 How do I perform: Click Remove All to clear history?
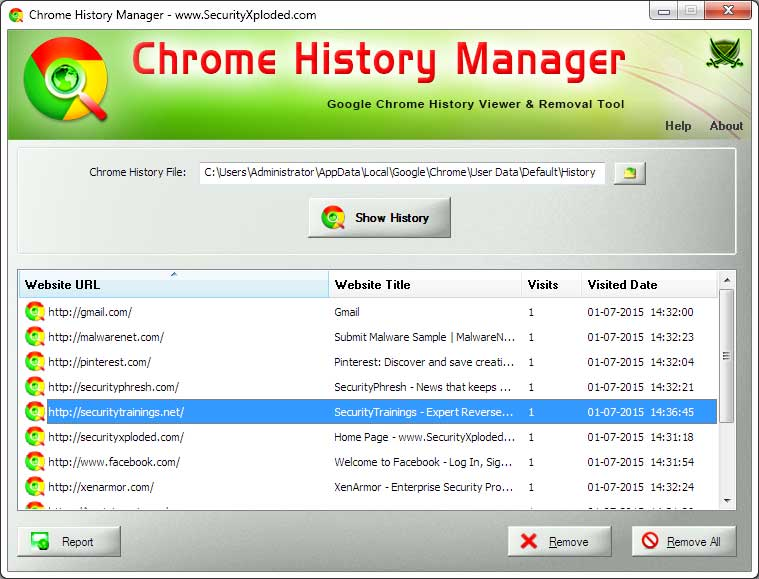pos(683,542)
